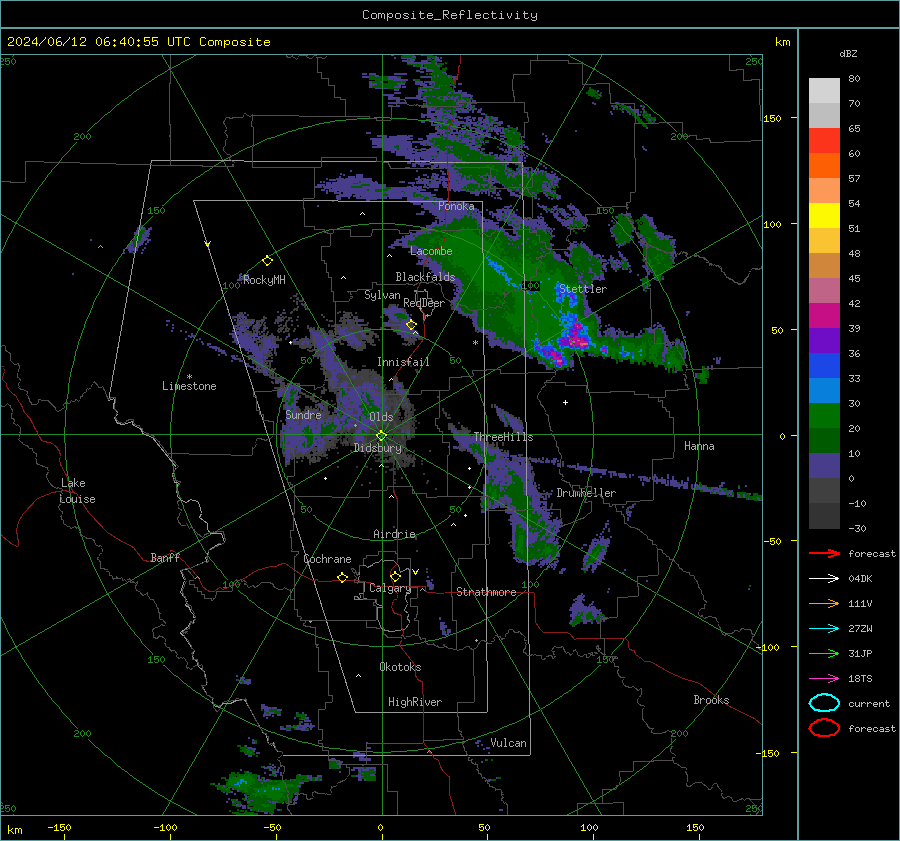
Task: Click the Limestone label
Action: point(189,386)
